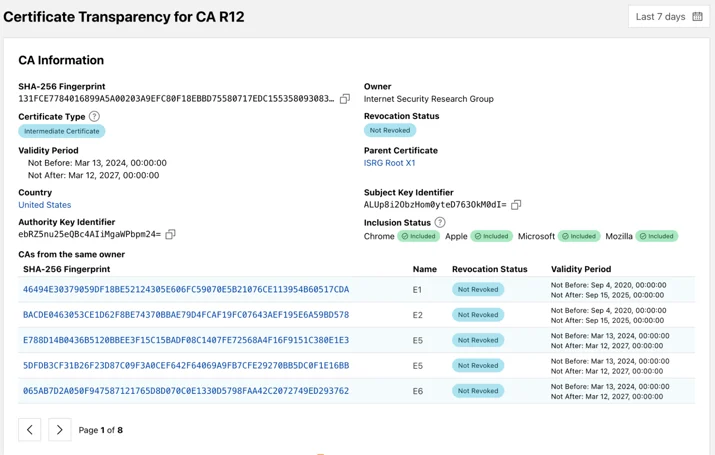
Task: Open ISRG Root X1 parent certificate
Action: click(389, 163)
